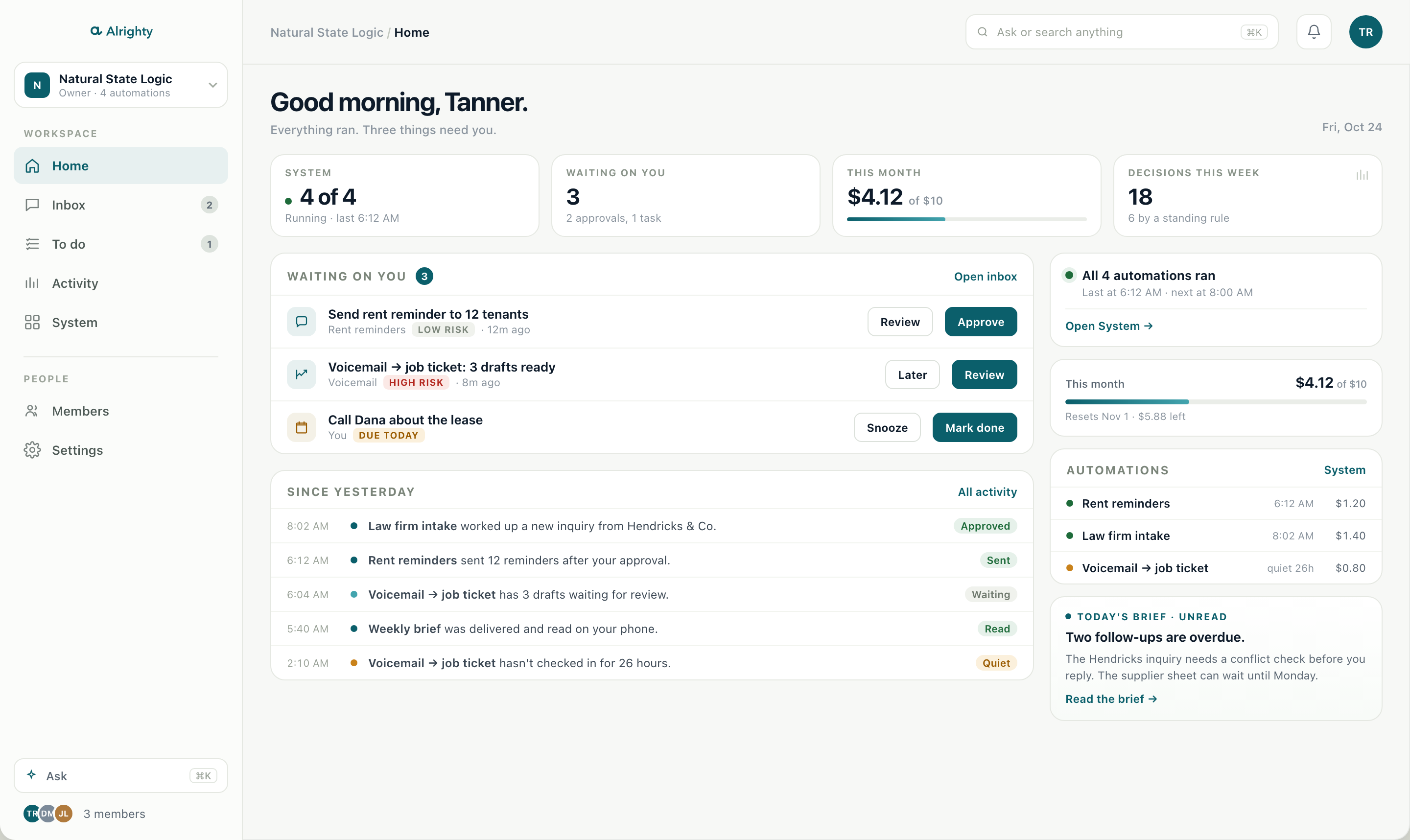Open the Decisions this week card

tap(1247, 195)
